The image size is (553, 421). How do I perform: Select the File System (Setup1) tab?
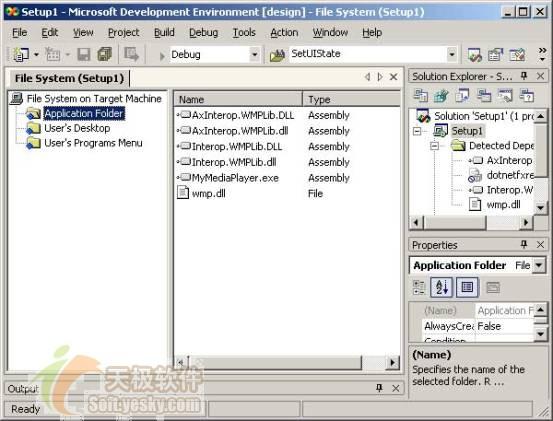[x=69, y=78]
